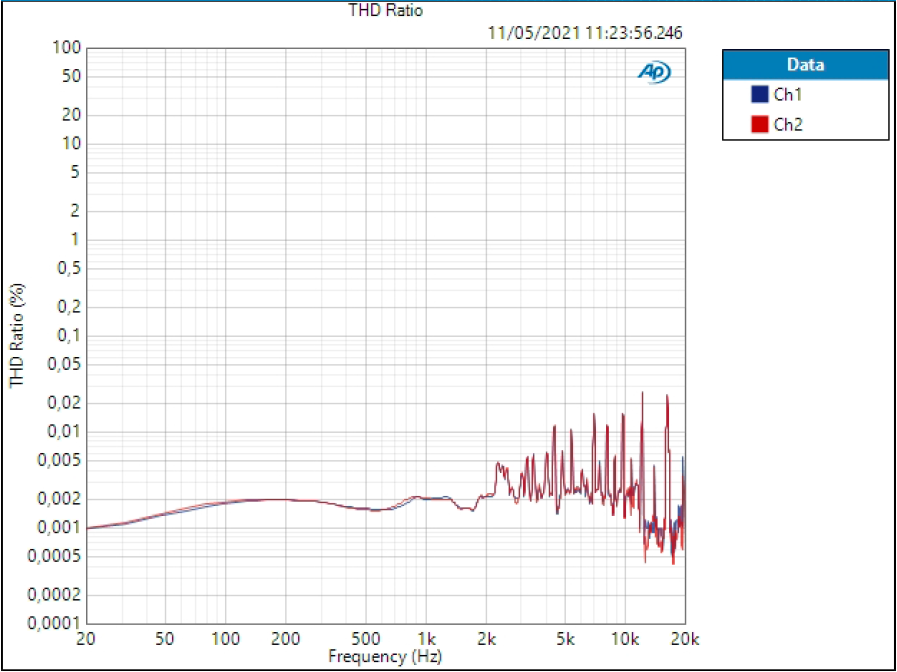897x672 pixels.
Task: Click the 0,5 y-axis tick label
Action: [69, 269]
